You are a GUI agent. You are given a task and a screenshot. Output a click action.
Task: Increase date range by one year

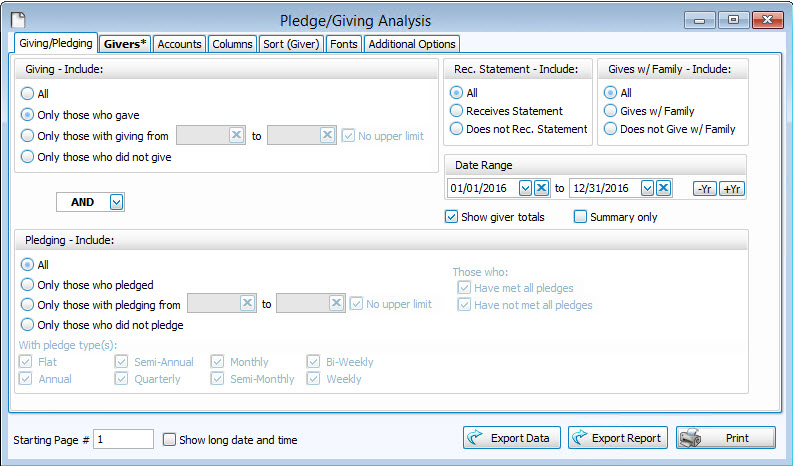pos(731,189)
